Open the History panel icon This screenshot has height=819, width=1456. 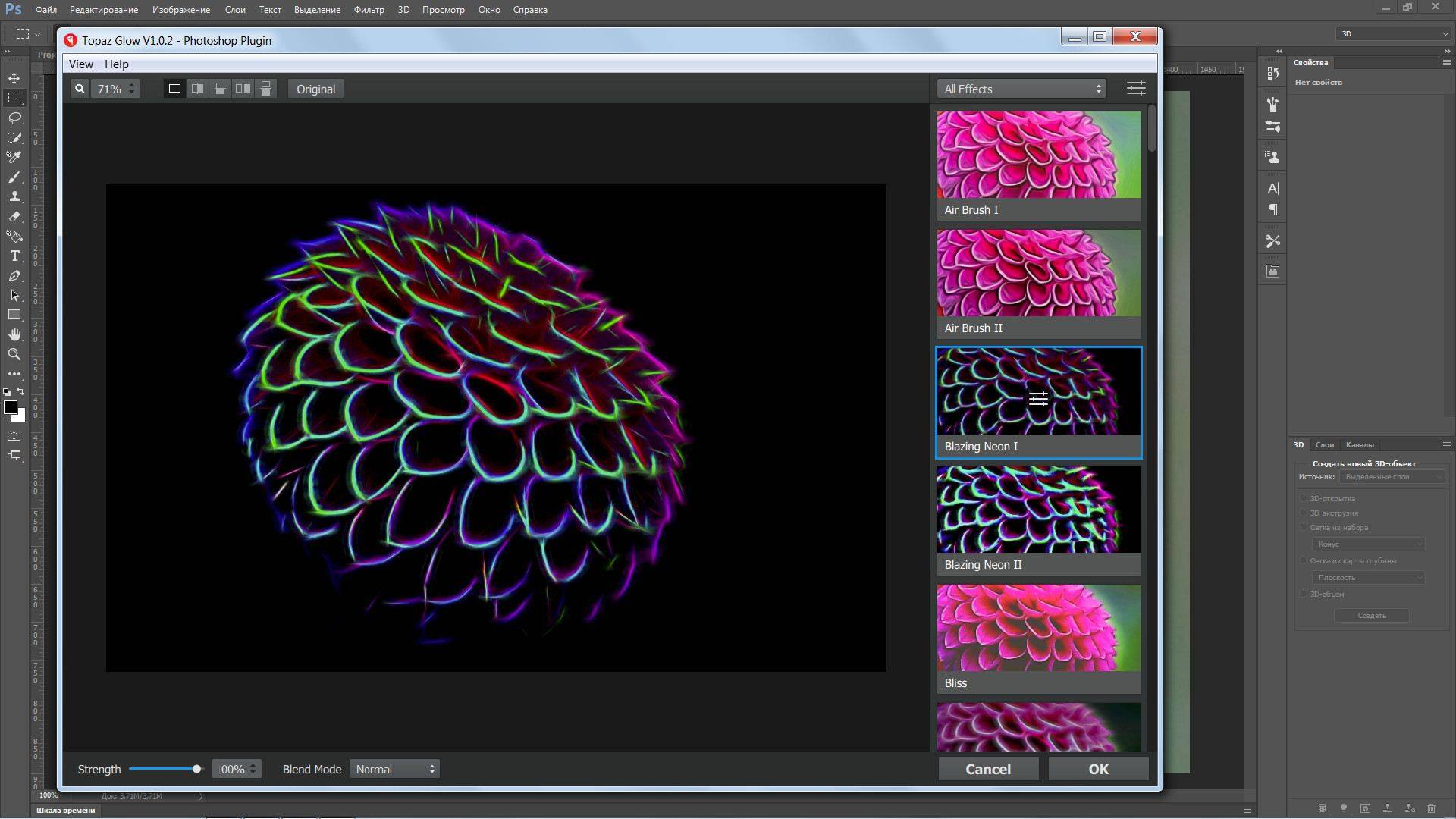[1272, 74]
